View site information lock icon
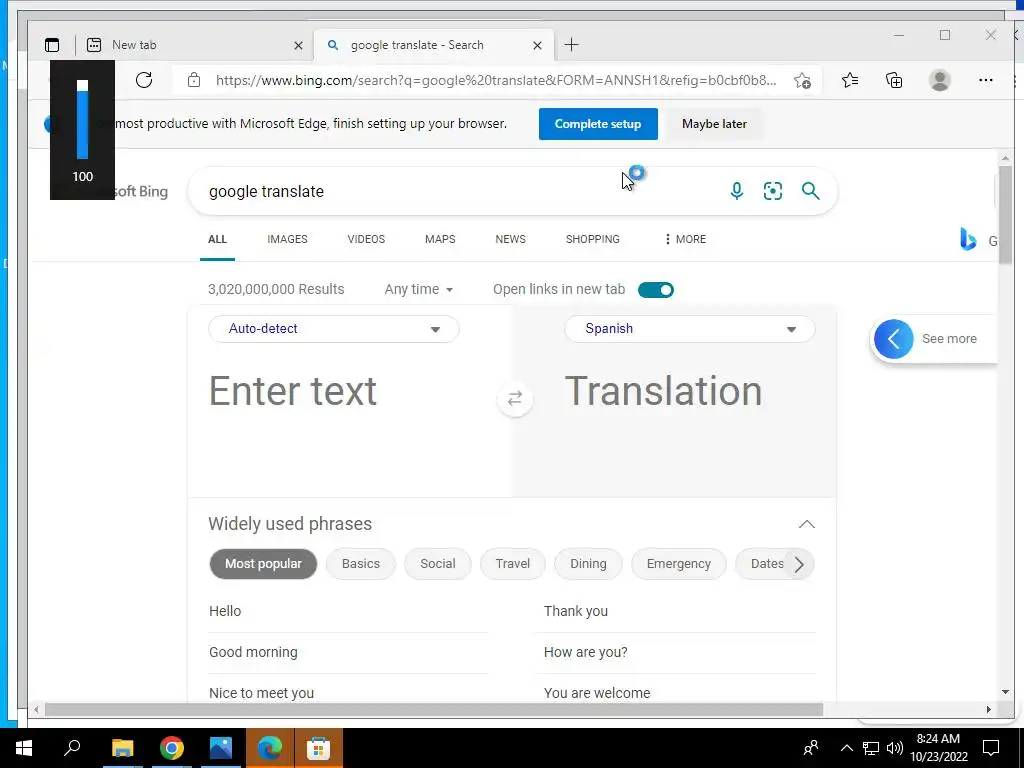Image resolution: width=1024 pixels, height=768 pixels. click(194, 80)
